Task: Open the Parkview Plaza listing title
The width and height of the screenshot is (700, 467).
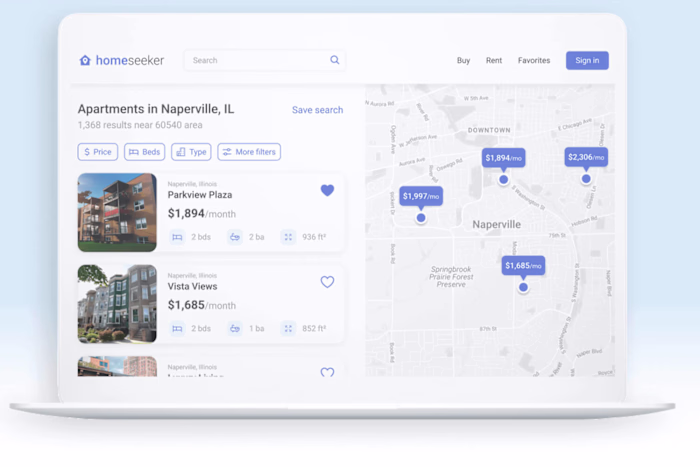Action: [200, 195]
